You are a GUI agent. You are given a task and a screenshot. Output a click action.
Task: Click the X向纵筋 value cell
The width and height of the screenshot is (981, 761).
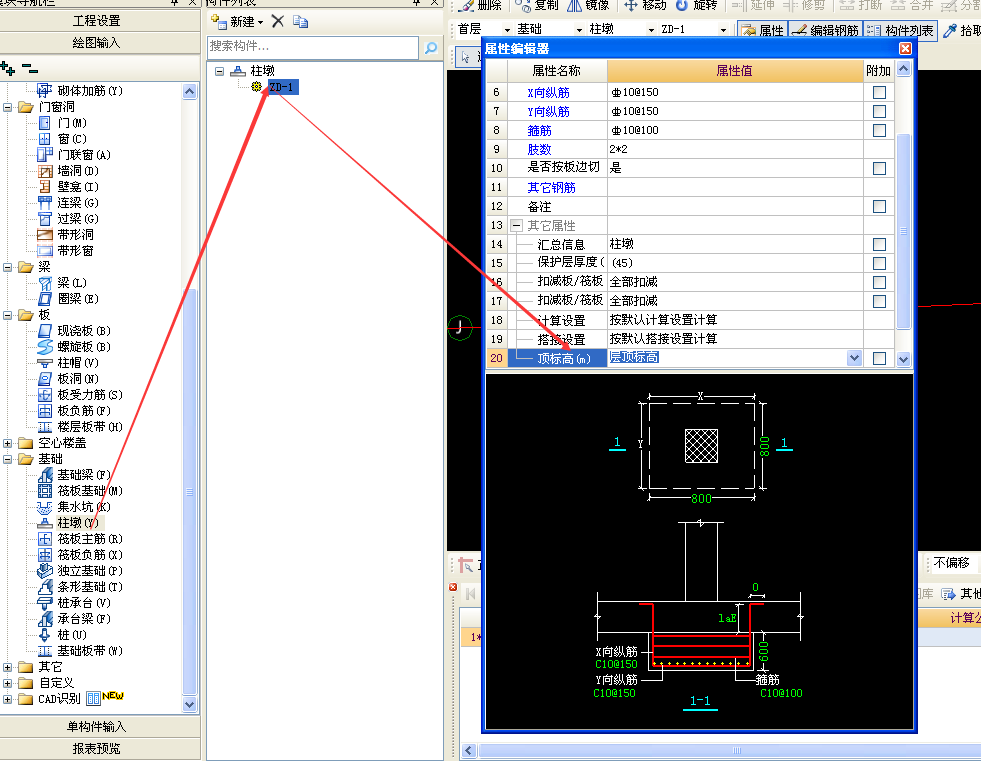pos(735,93)
